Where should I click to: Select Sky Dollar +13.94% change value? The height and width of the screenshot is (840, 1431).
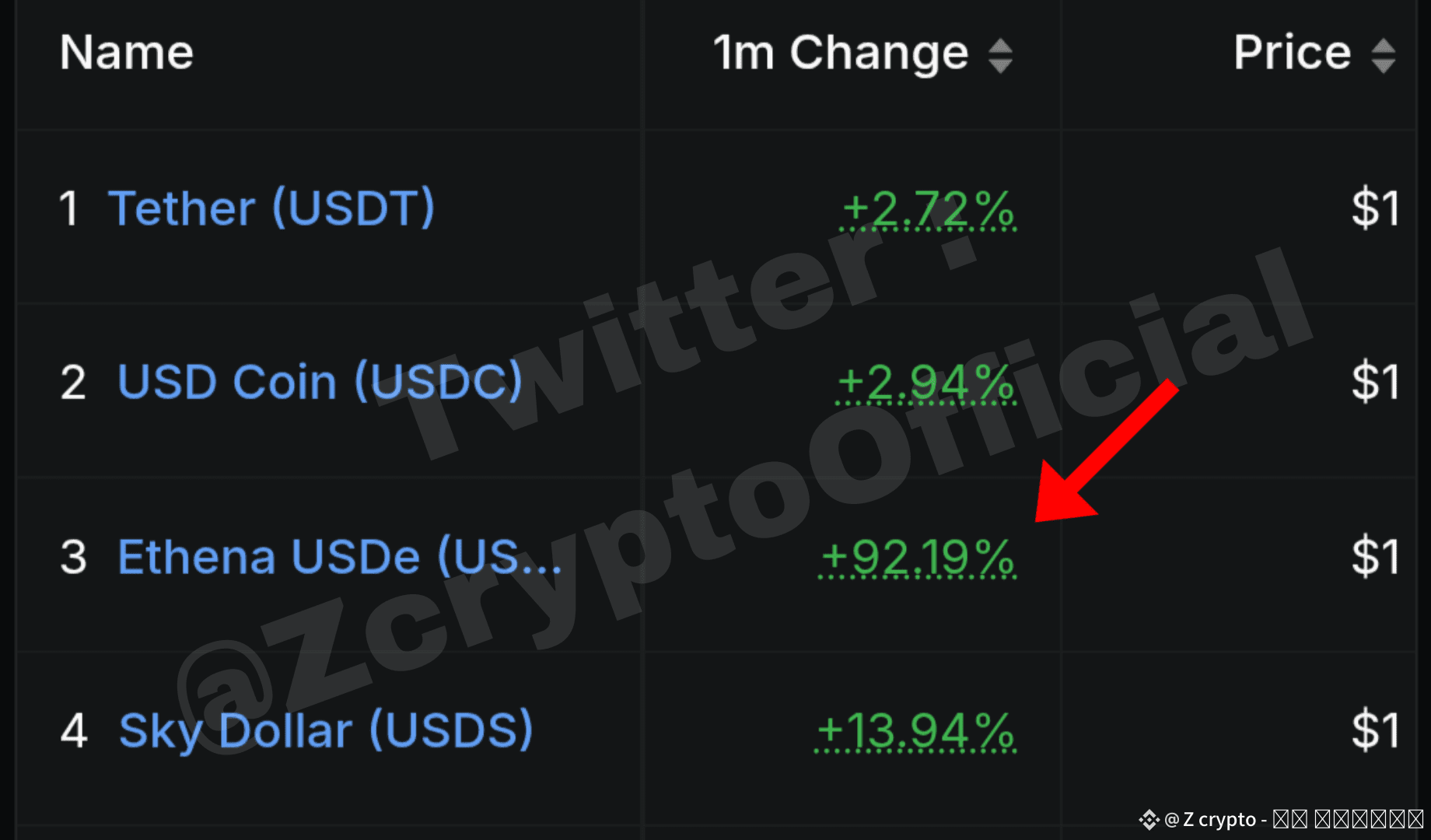pos(915,731)
